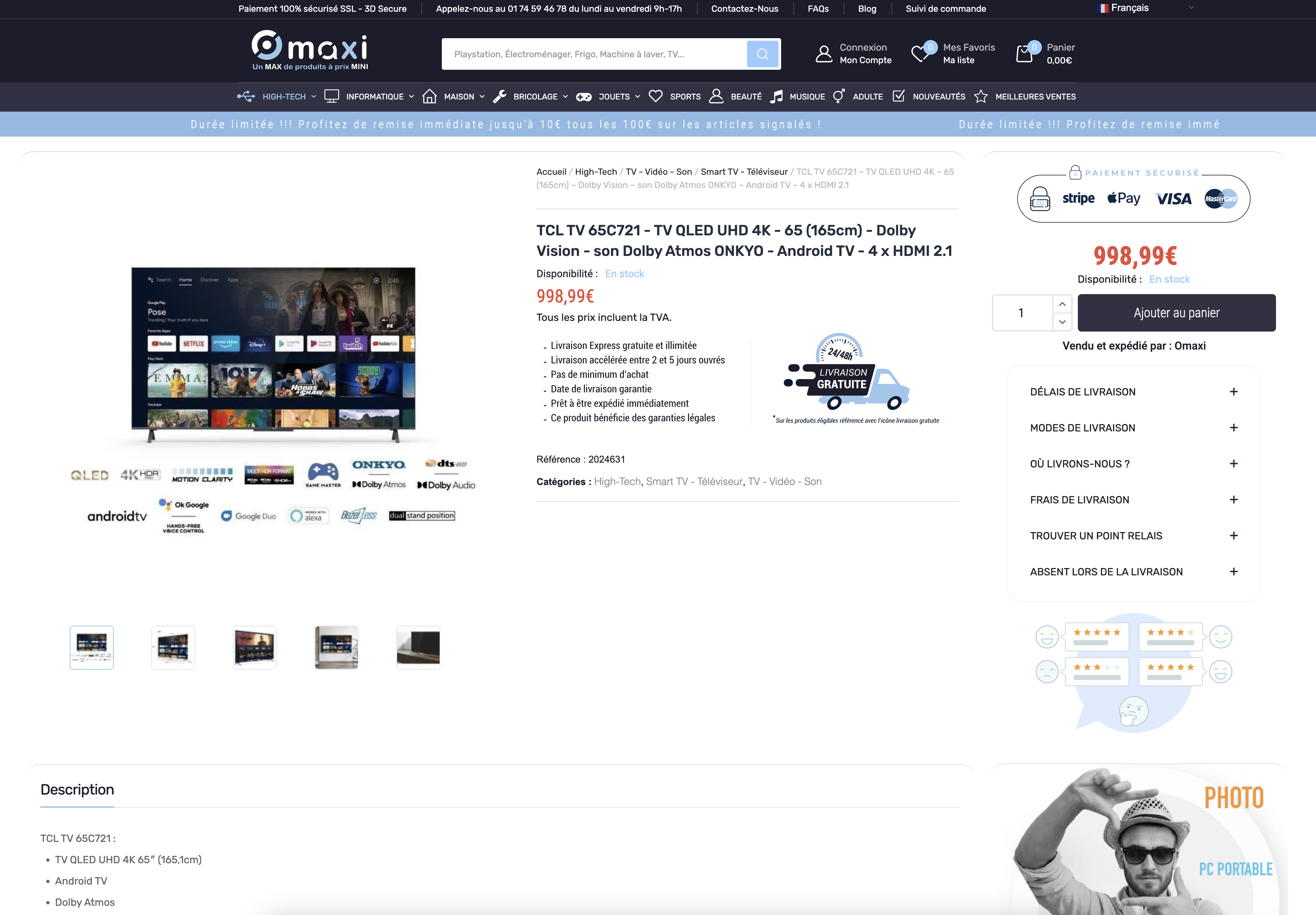Expand the INFORMATIQUE menu chevron

411,97
